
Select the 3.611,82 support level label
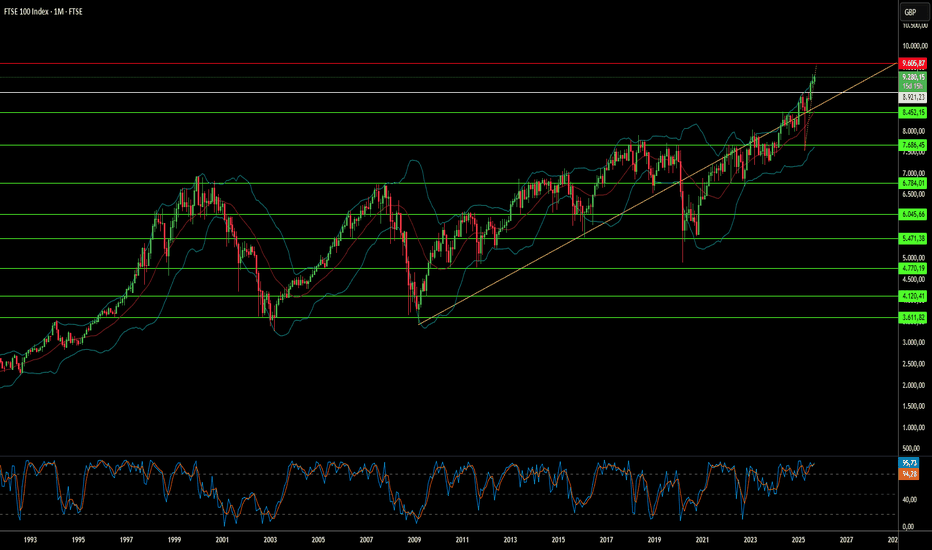pos(913,318)
